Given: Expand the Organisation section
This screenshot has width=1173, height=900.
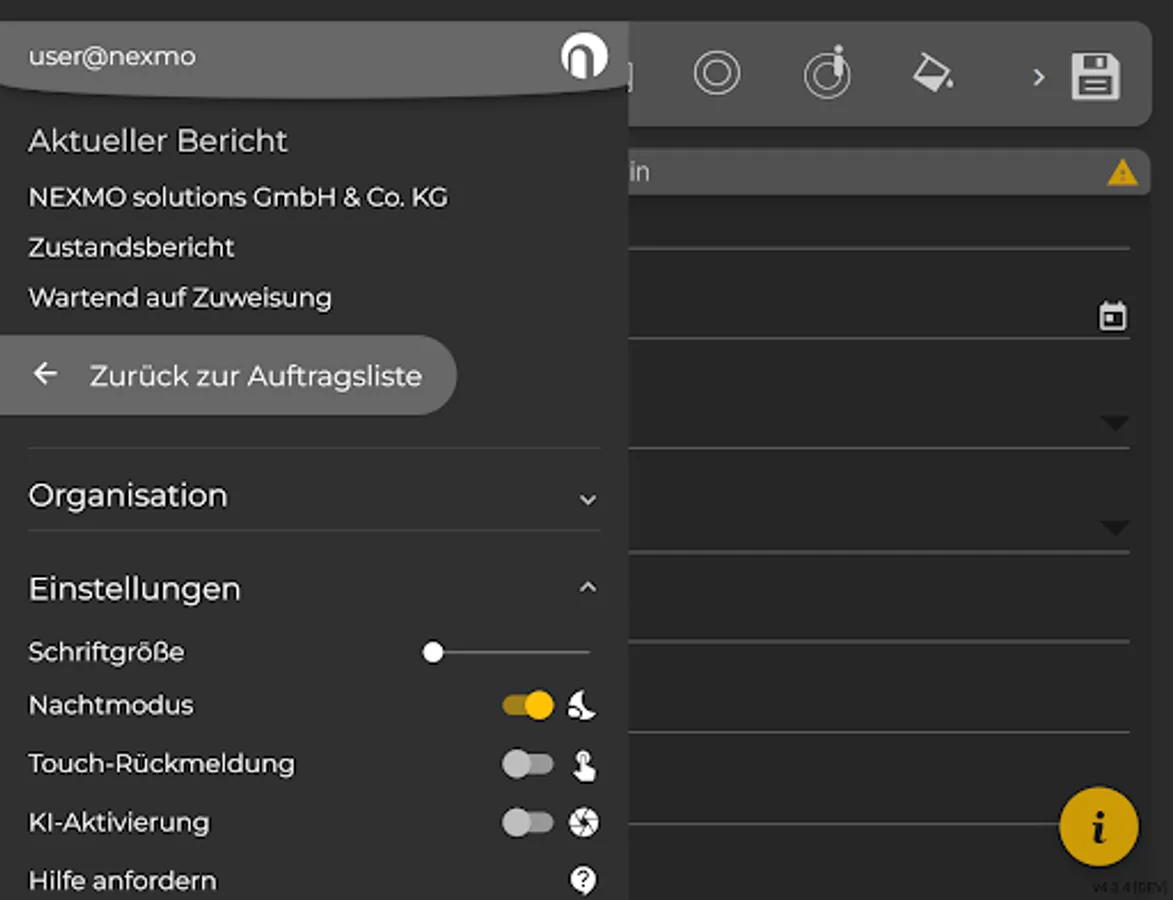Looking at the screenshot, I should pos(588,498).
